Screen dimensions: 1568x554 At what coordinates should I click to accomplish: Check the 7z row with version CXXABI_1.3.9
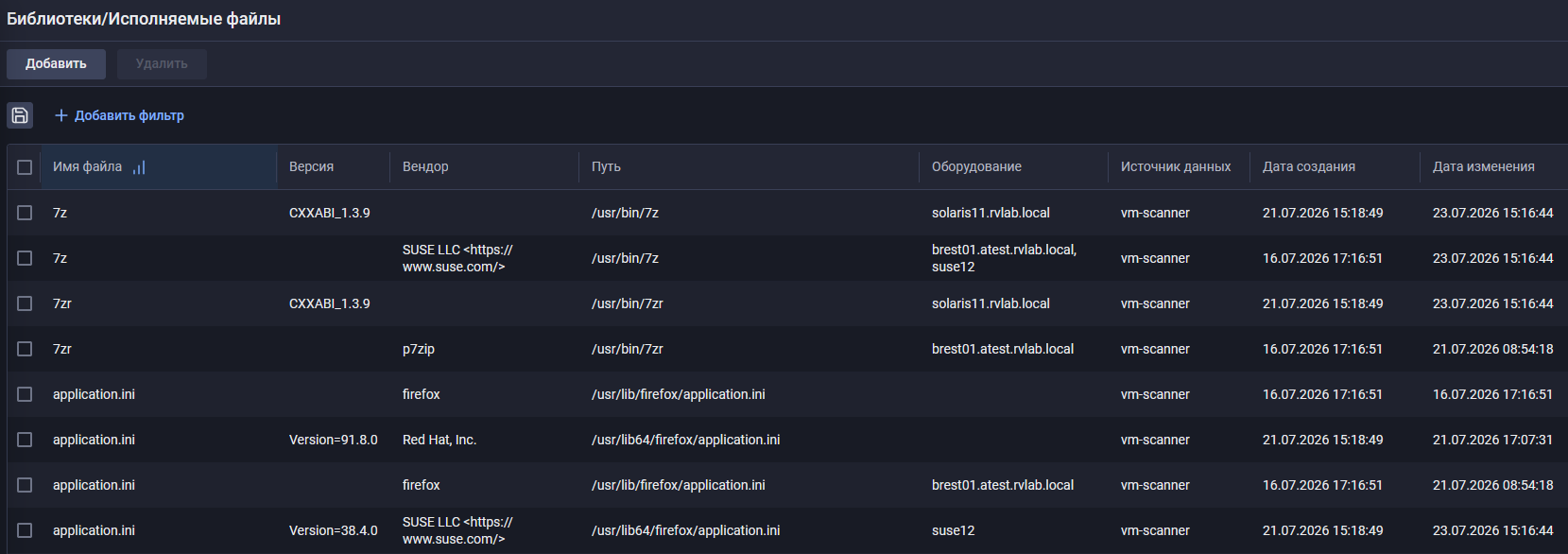(x=25, y=213)
